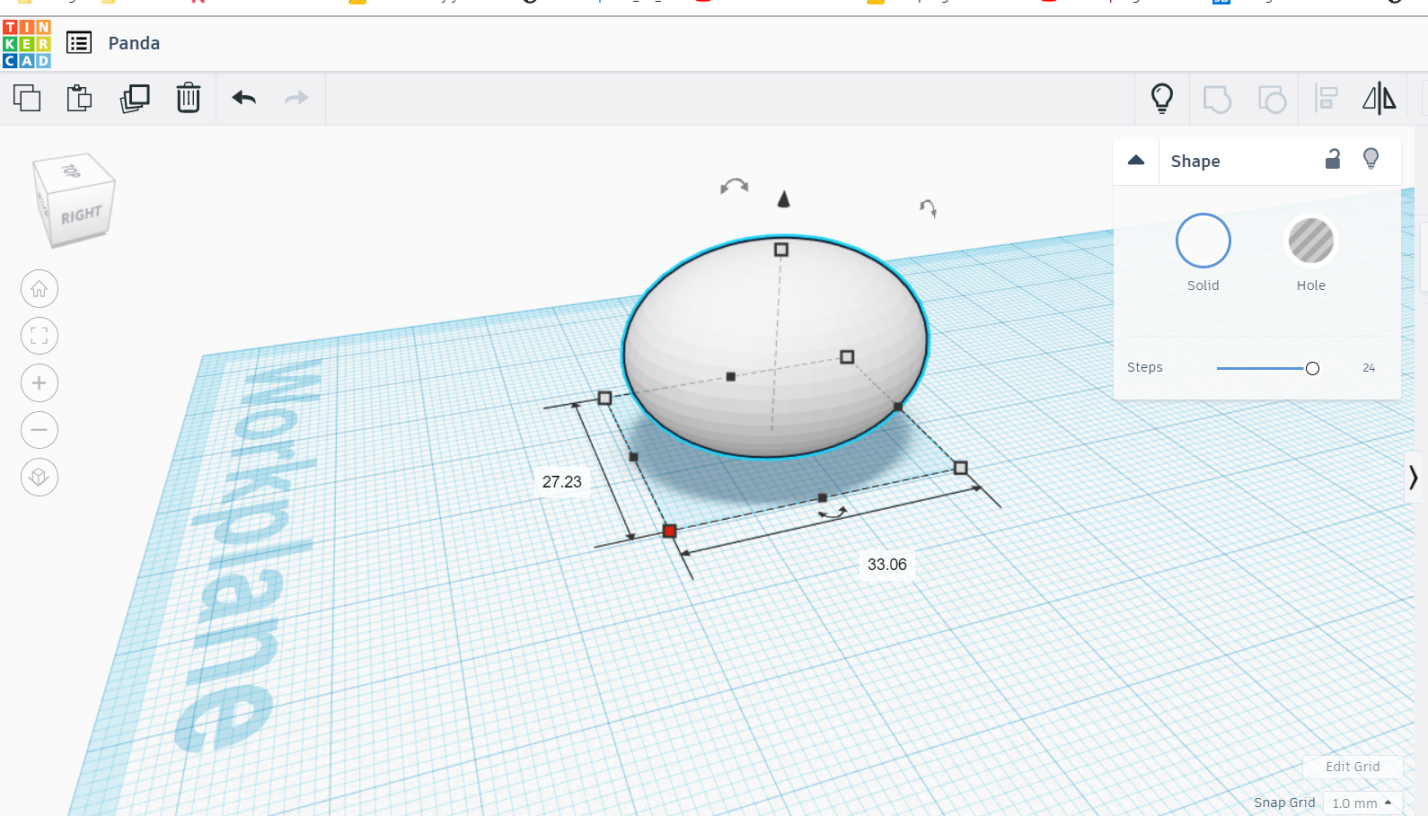Screen dimensions: 1428x816
Task: Click the Copy tool icon
Action: coord(27,98)
